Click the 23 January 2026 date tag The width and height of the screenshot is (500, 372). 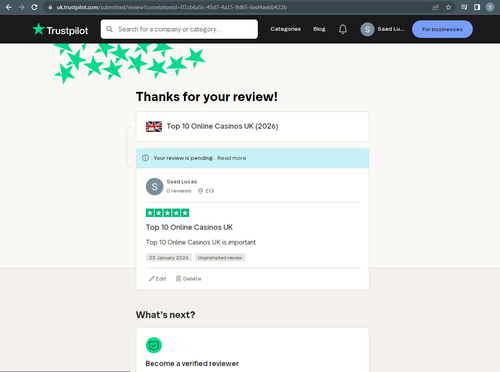pos(169,258)
